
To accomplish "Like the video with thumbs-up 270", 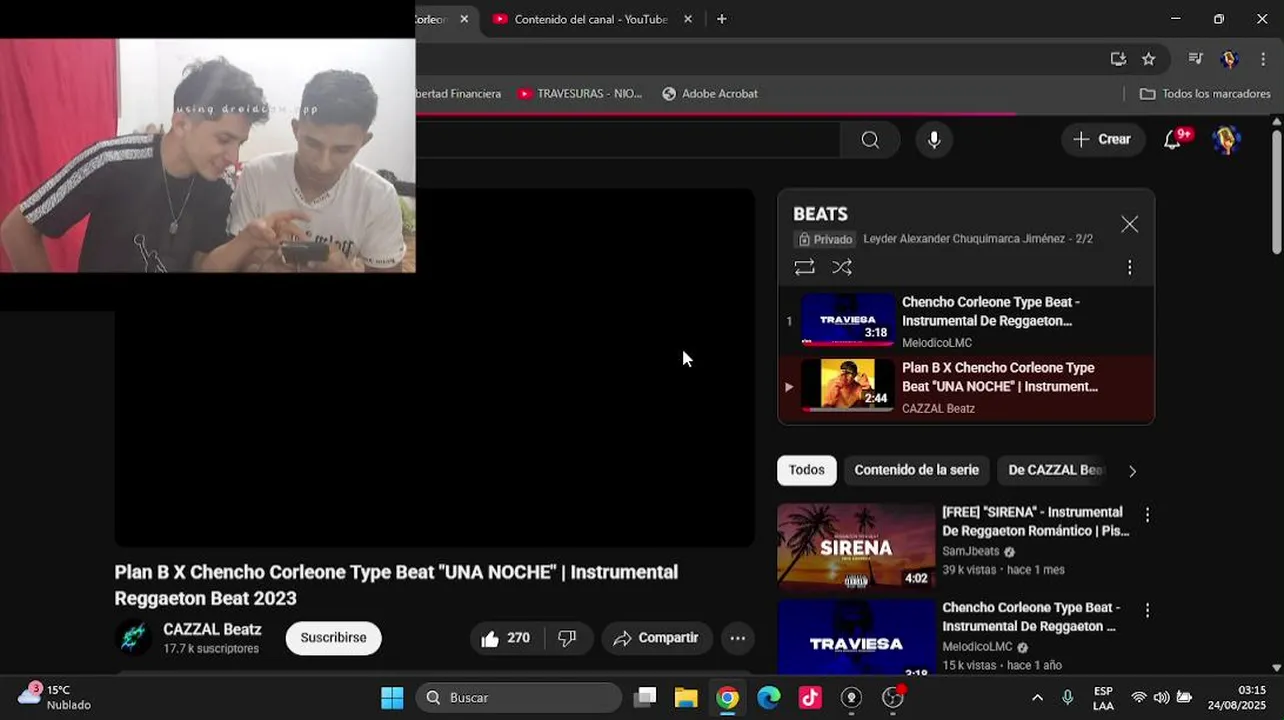I will coord(506,638).
